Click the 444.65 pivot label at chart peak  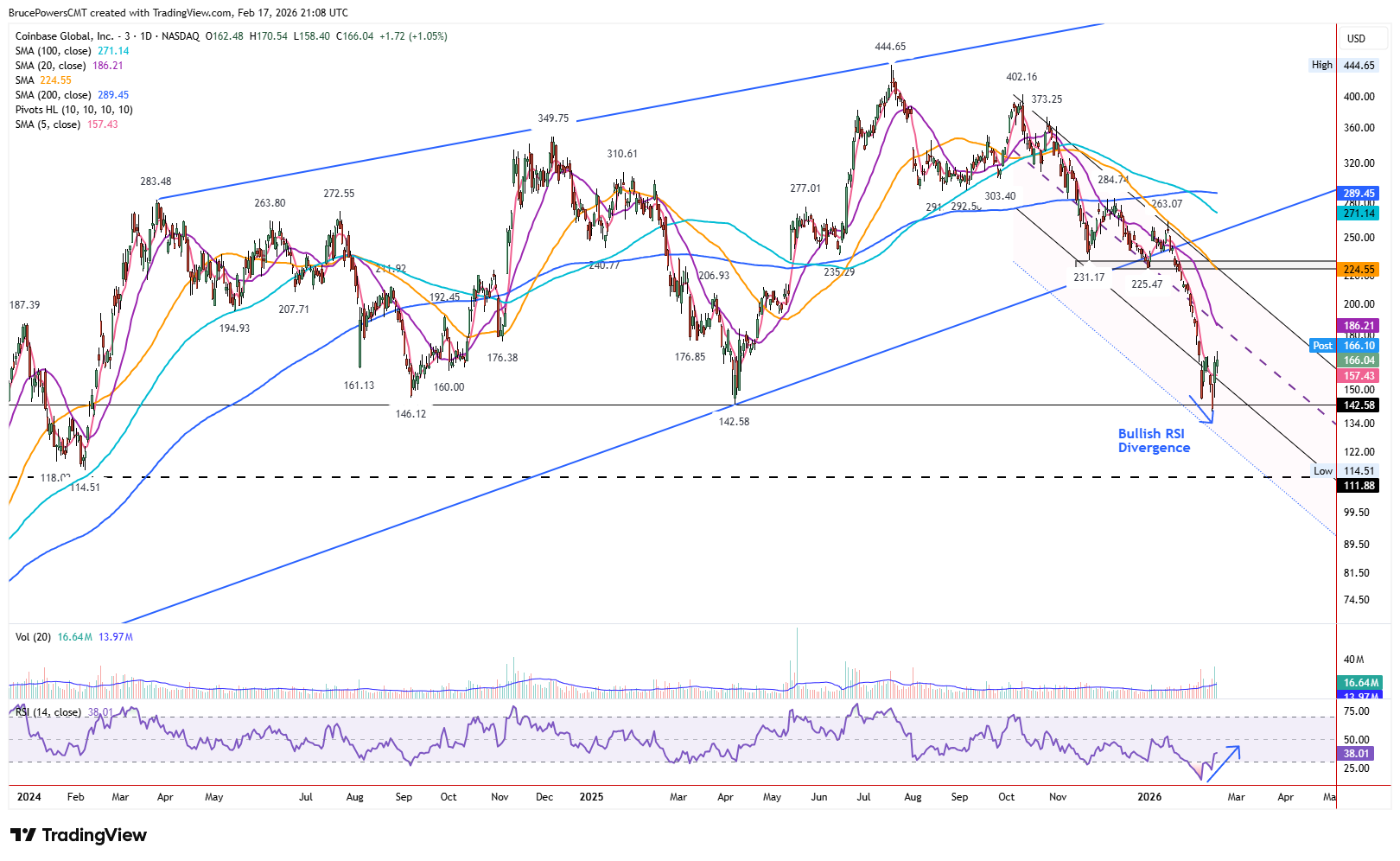[890, 47]
